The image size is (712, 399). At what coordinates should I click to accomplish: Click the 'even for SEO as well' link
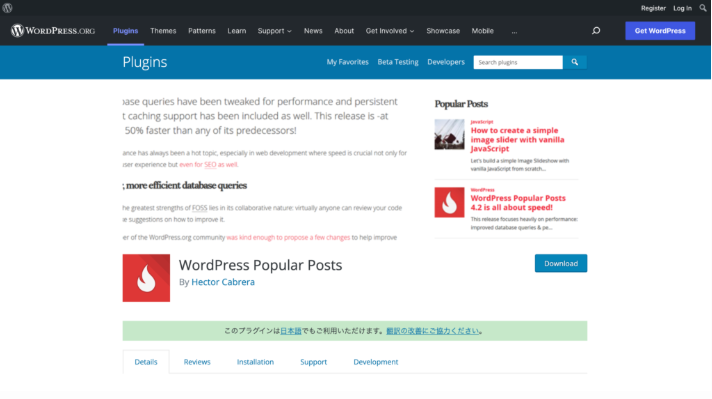pos(208,164)
